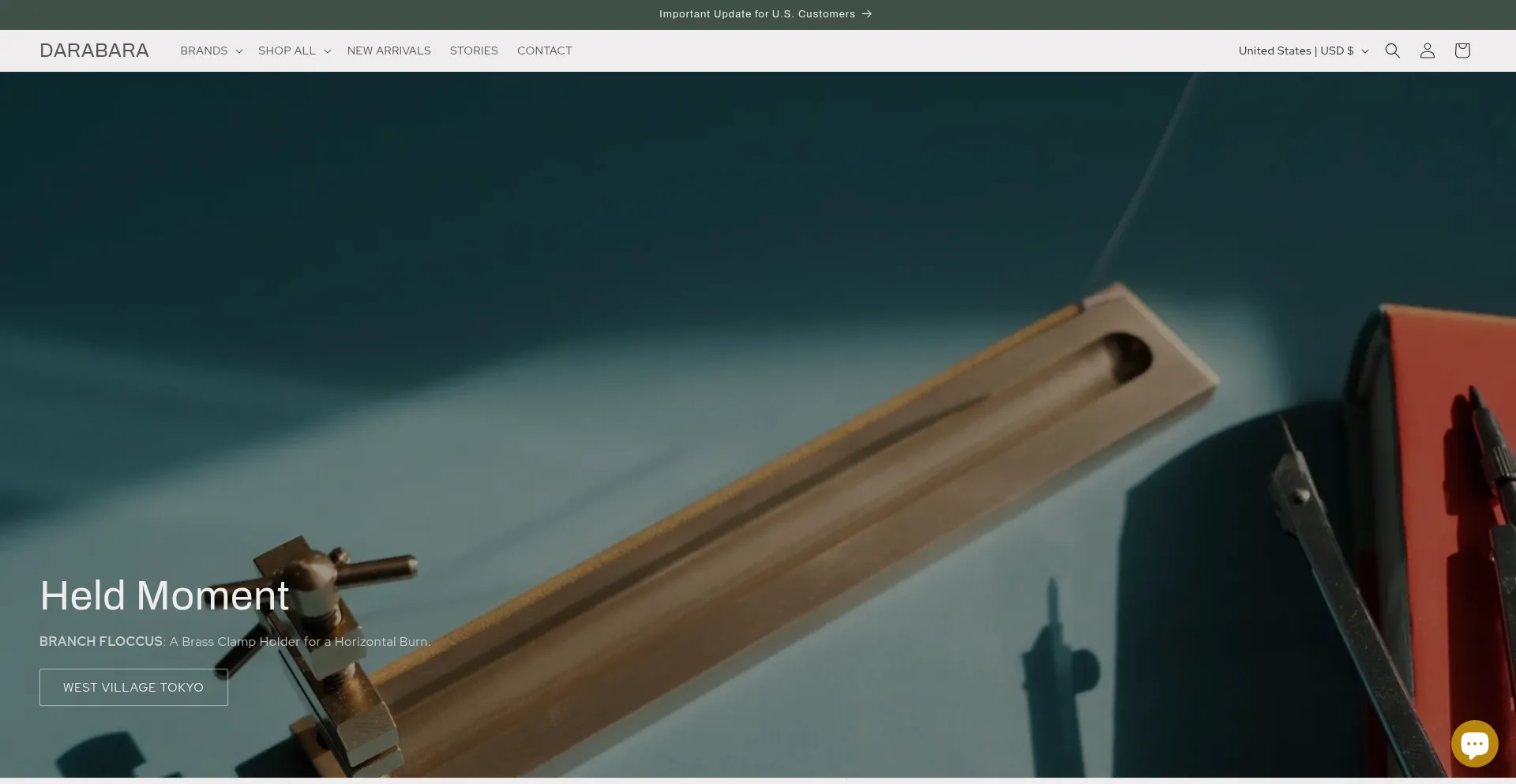Click the chevron next to SHOP ALL
The height and width of the screenshot is (784, 1516).
328,51
